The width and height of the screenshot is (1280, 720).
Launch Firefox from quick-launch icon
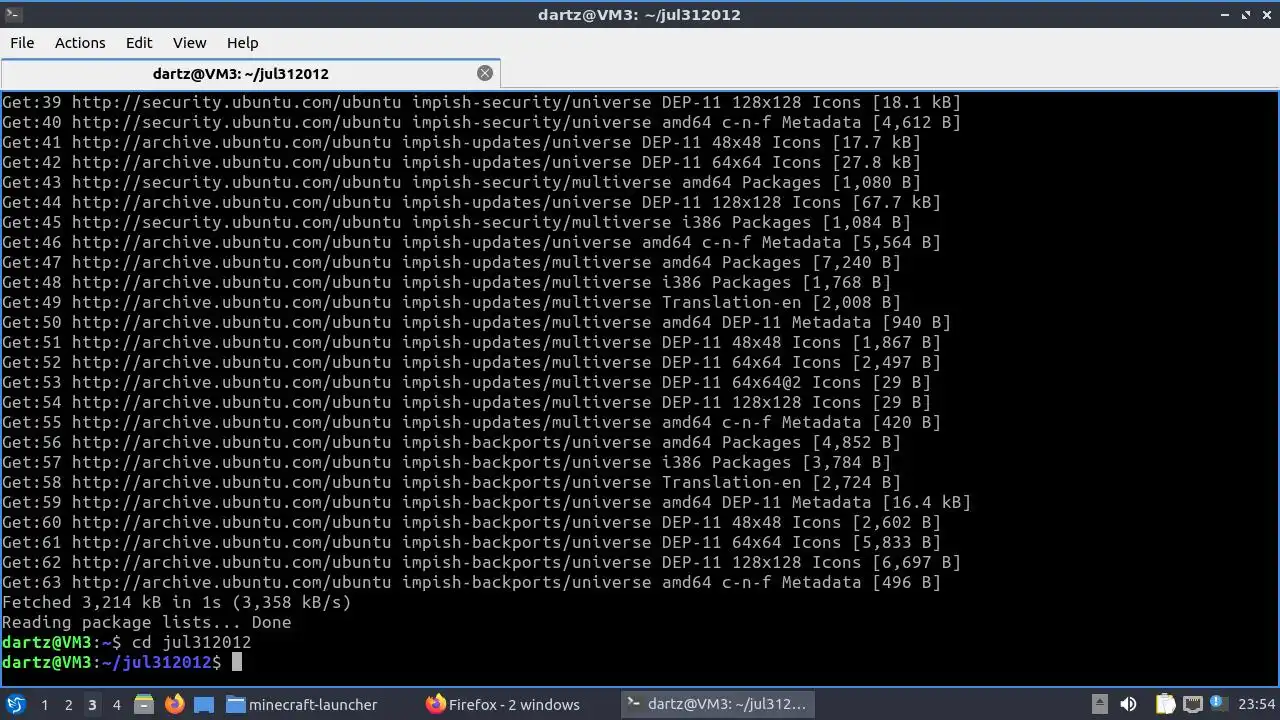pyautogui.click(x=174, y=704)
